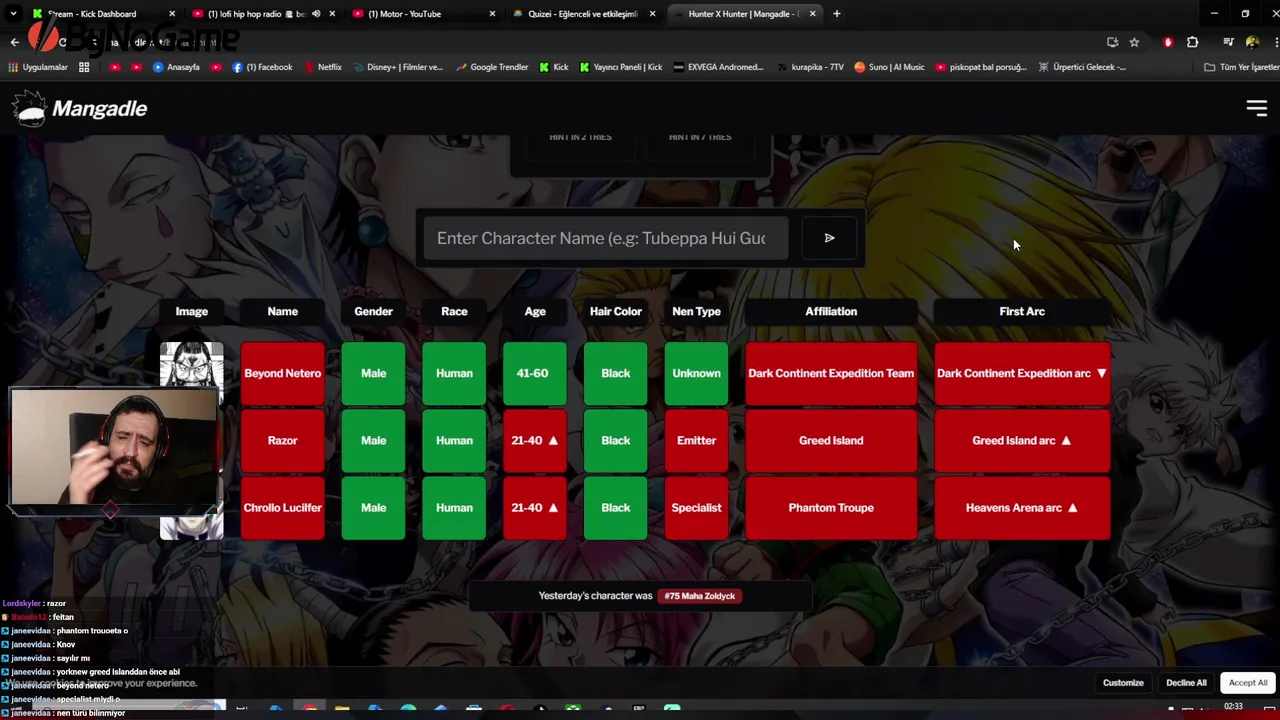Open the Anasayfa bookmark

coord(176,67)
